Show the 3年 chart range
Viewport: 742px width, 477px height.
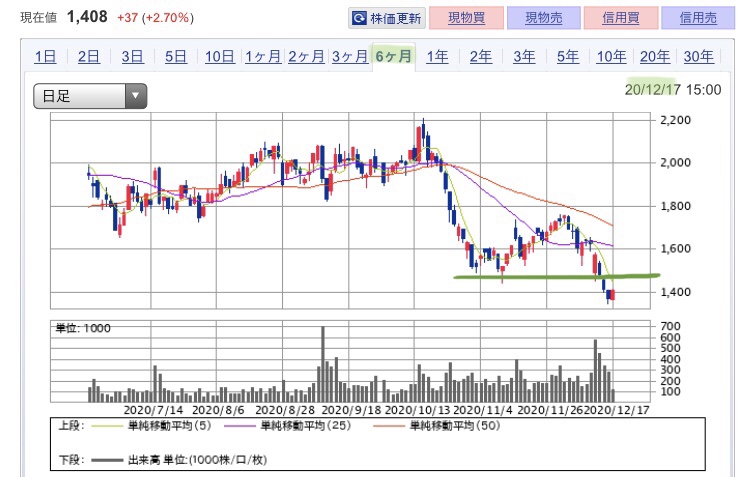tap(524, 56)
